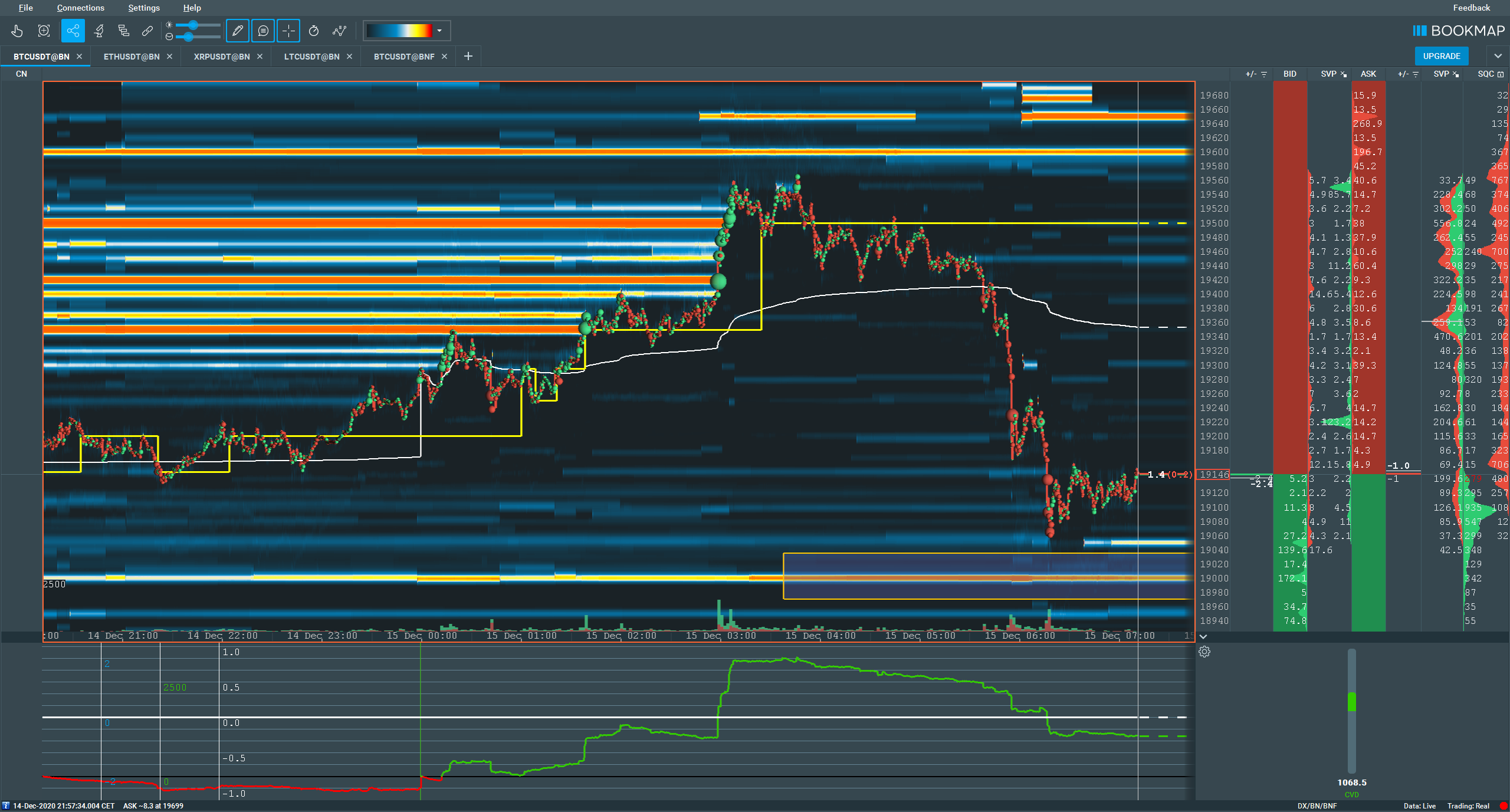This screenshot has width=1510, height=812.
Task: Click the Trading: Real red indicator
Action: click(1504, 806)
